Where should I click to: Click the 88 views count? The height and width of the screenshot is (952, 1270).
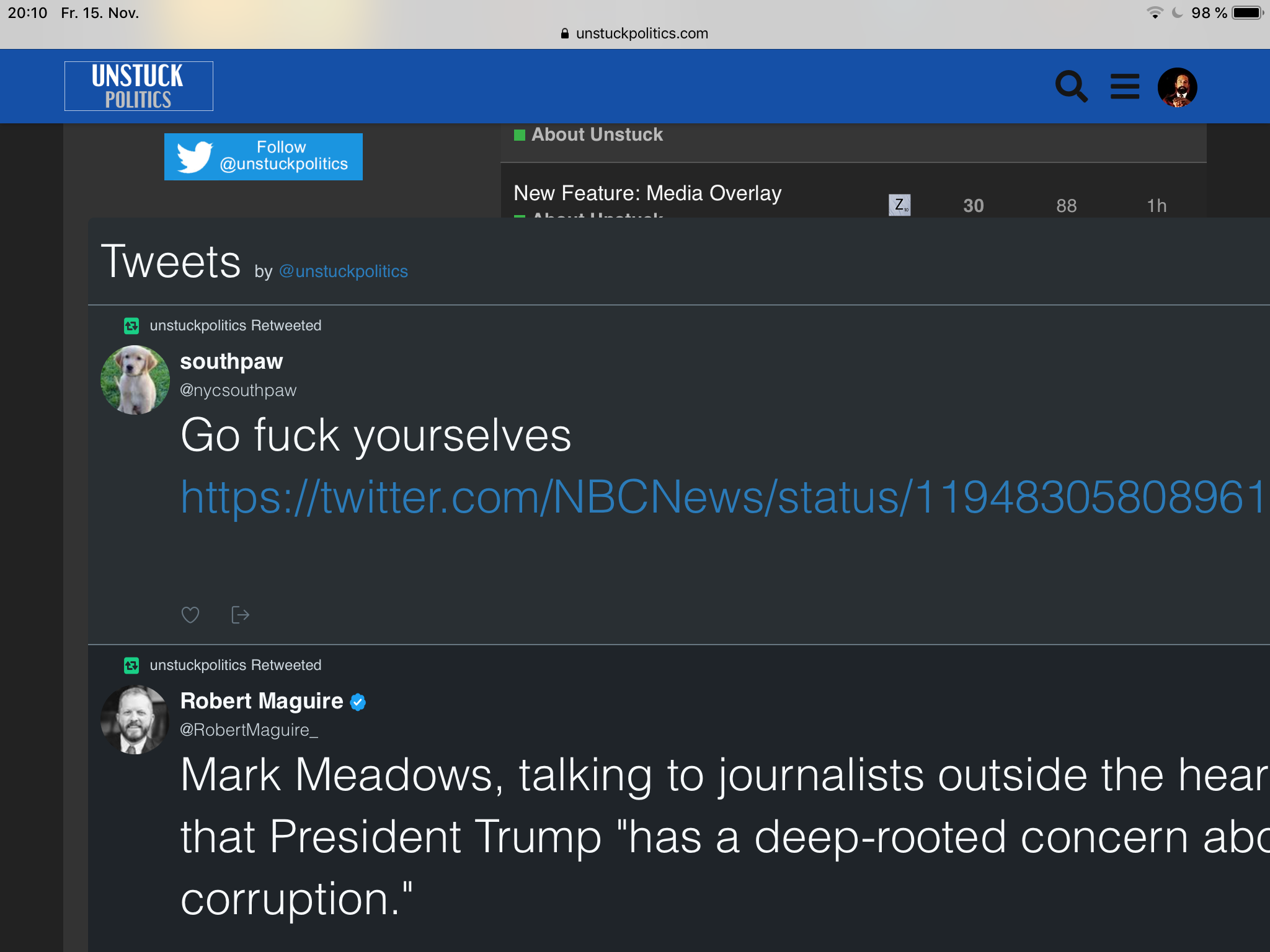pos(1067,206)
